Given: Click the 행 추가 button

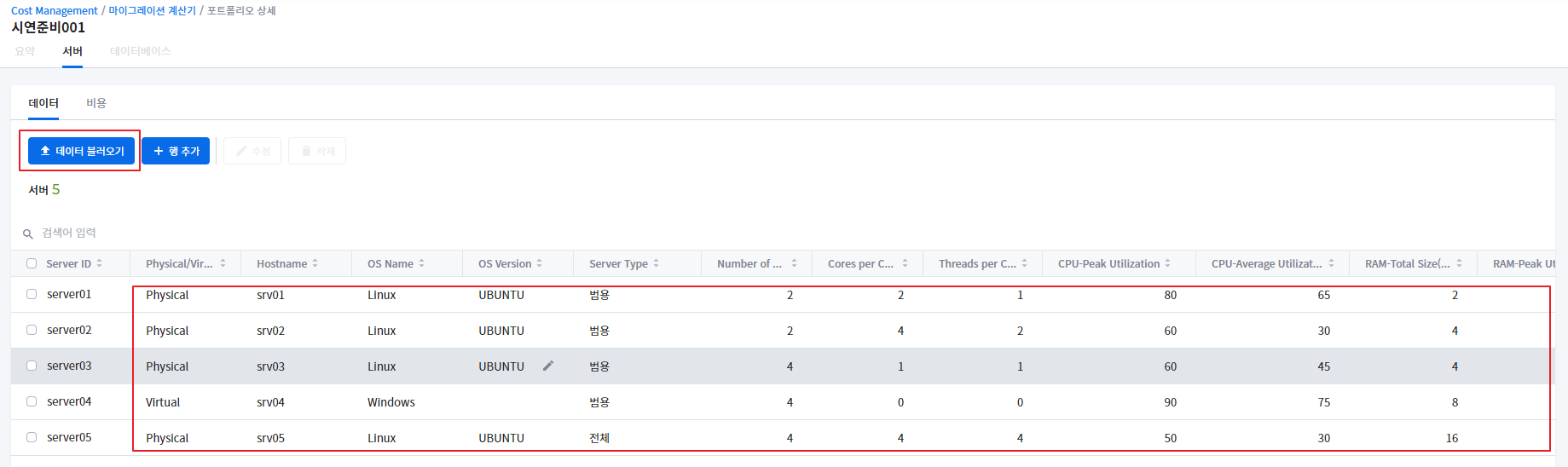Looking at the screenshot, I should (176, 151).
